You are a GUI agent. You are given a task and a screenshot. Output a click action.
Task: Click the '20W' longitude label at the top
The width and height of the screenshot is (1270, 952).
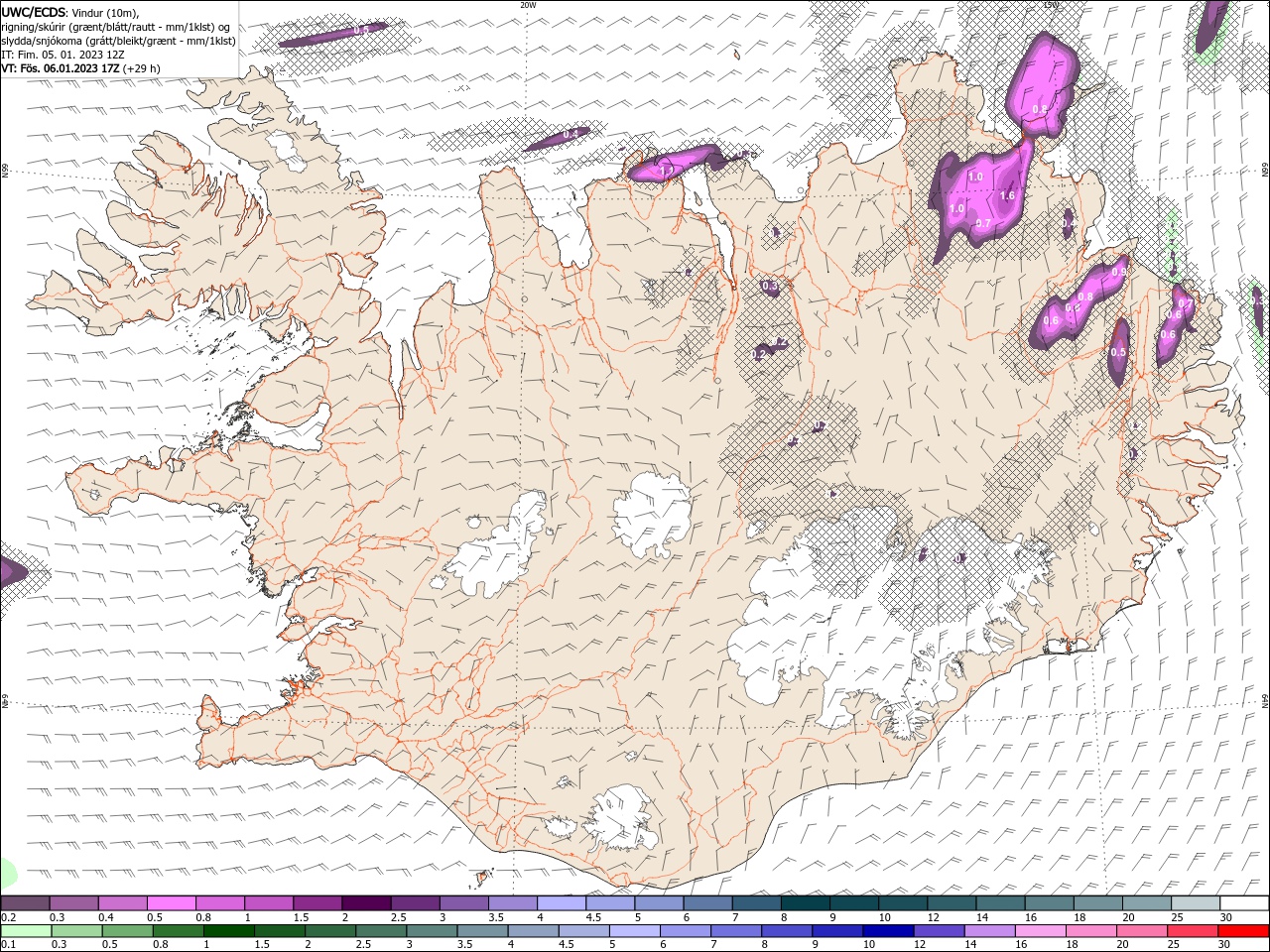coord(529,5)
